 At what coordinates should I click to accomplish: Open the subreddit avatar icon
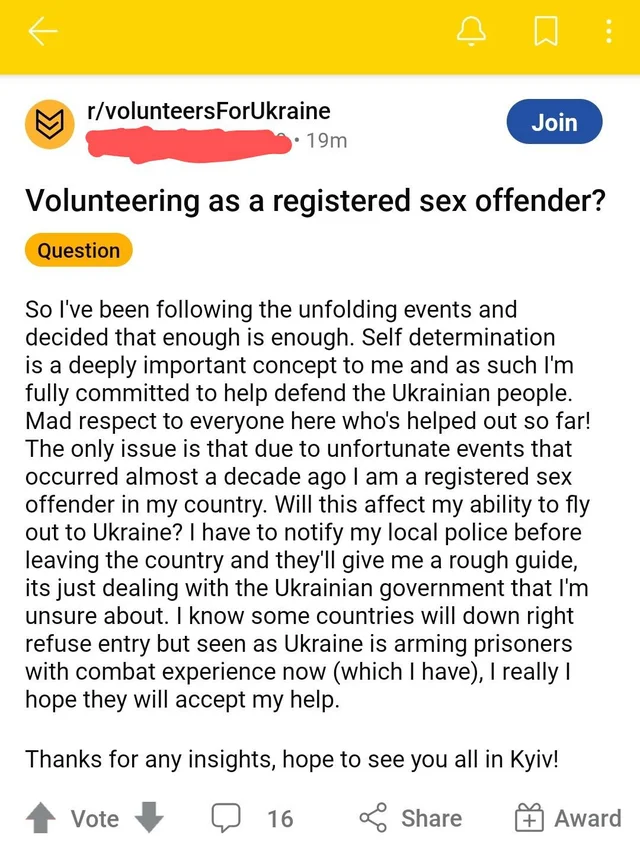tap(49, 125)
